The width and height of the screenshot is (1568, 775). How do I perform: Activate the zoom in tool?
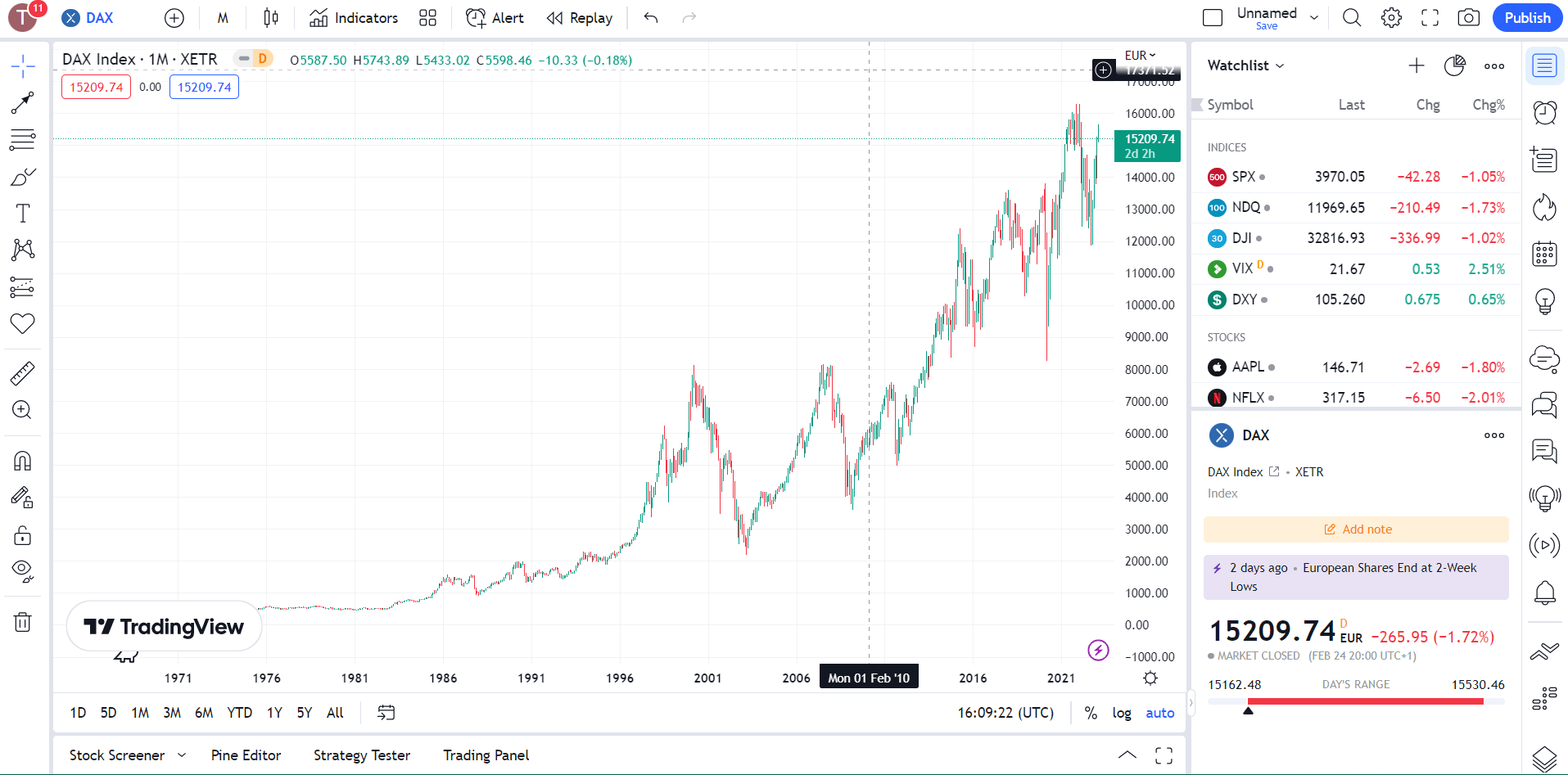pyautogui.click(x=23, y=410)
